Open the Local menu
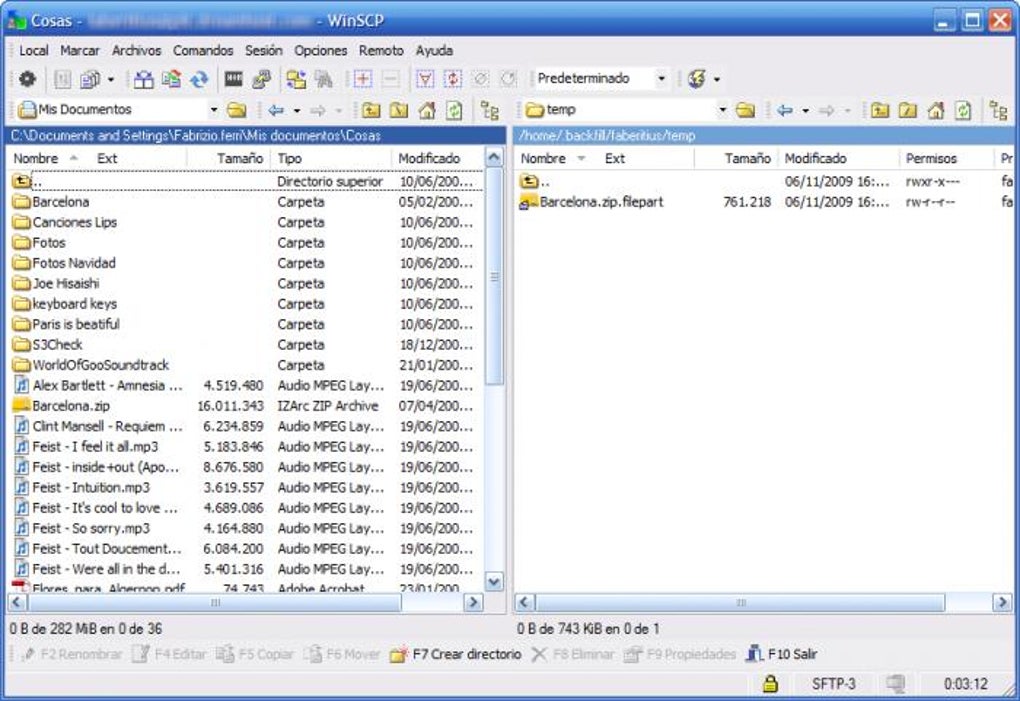The width and height of the screenshot is (1020, 701). click(x=33, y=51)
